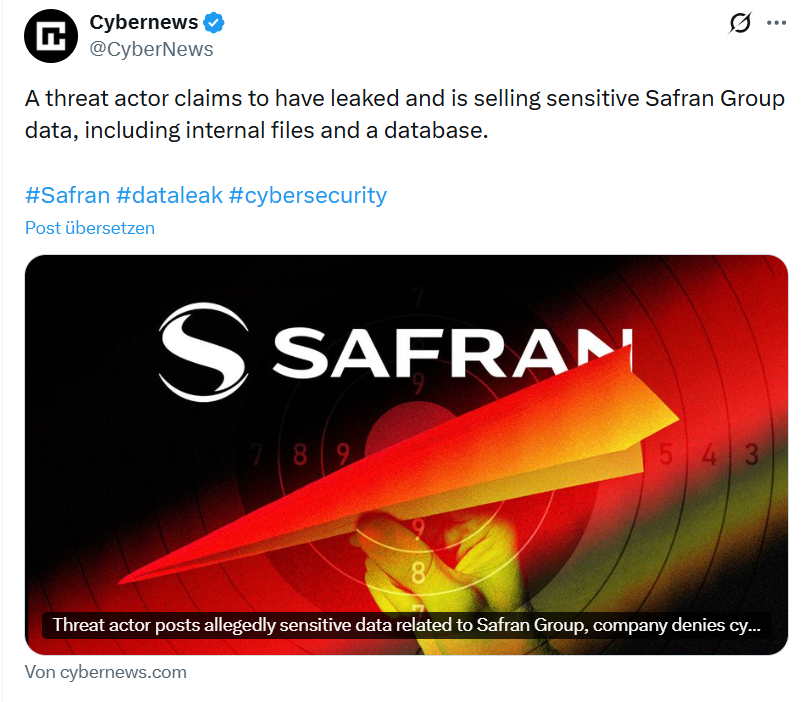Open the @CyberNews handle link

(151, 49)
